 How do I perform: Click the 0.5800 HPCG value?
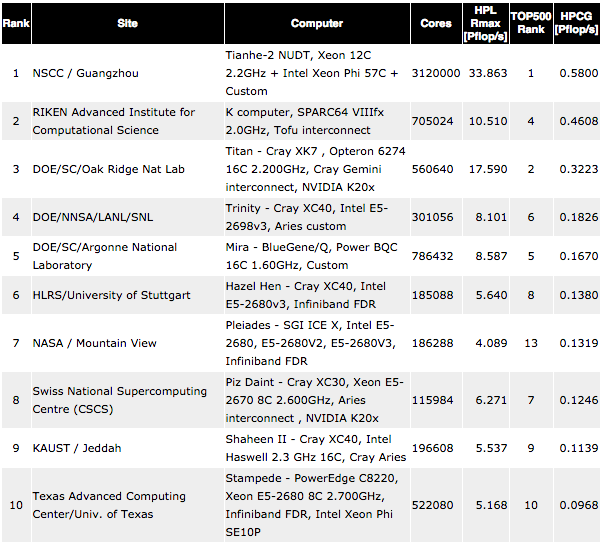pyautogui.click(x=579, y=73)
